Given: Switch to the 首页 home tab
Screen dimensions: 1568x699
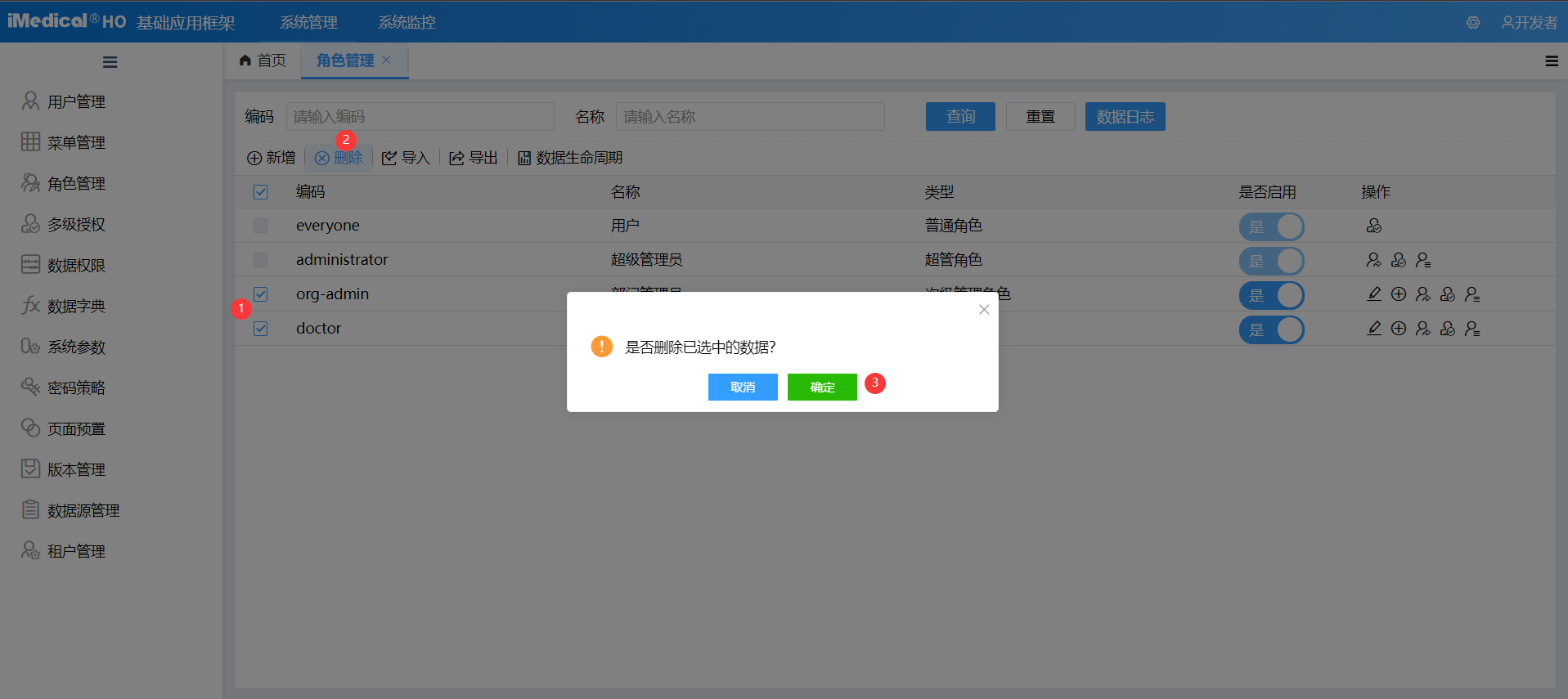Looking at the screenshot, I should click(263, 60).
